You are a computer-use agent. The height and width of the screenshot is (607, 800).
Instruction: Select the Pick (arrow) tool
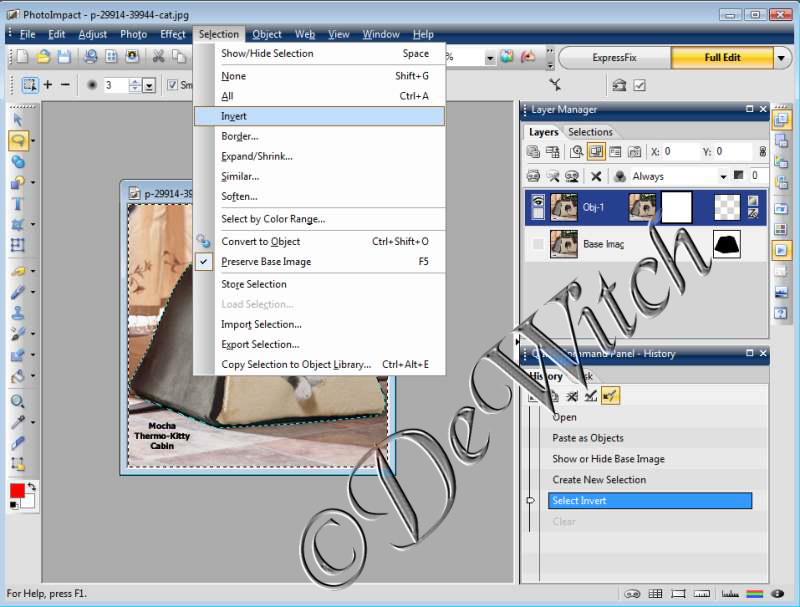pos(17,119)
